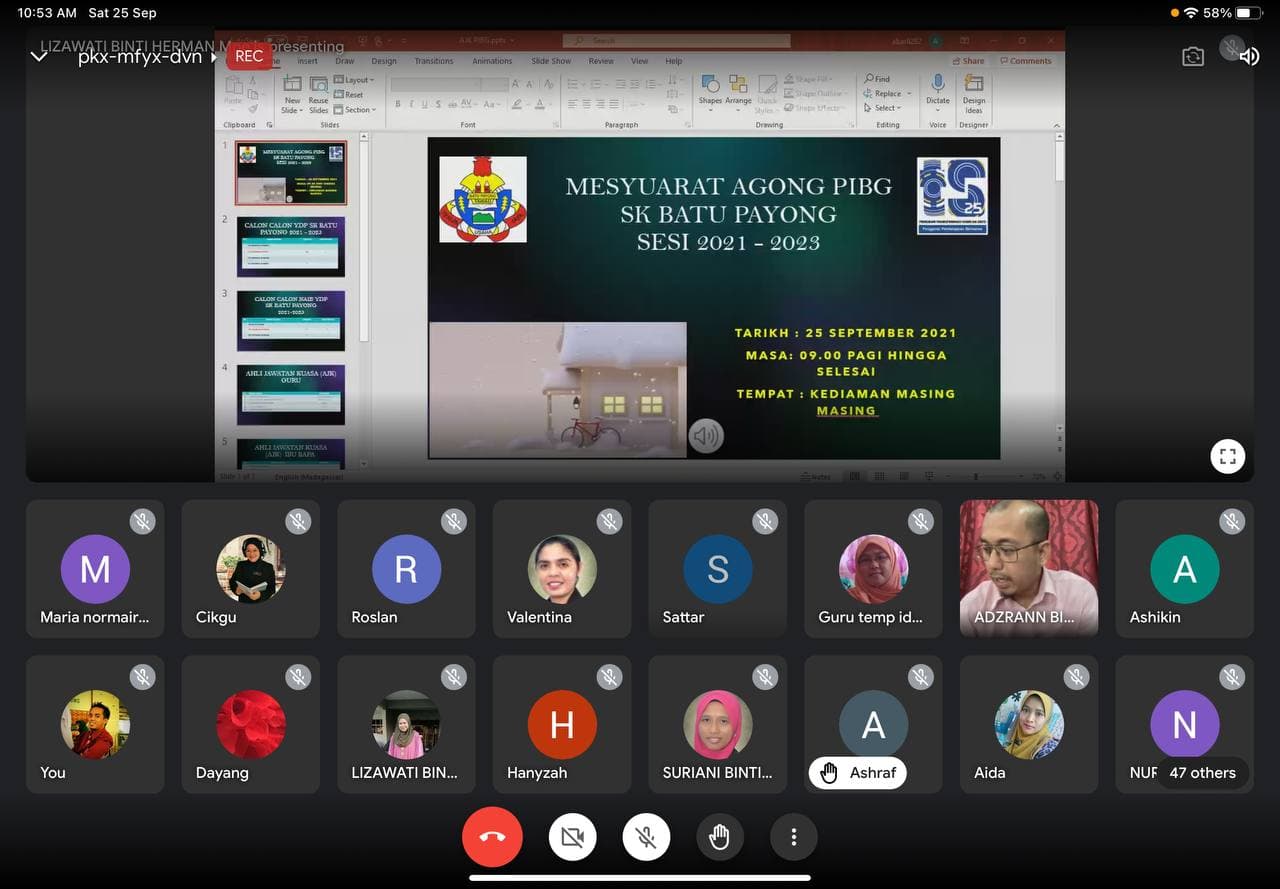
Task: Tap the mute indicator on Sattar's tile
Action: [x=765, y=521]
